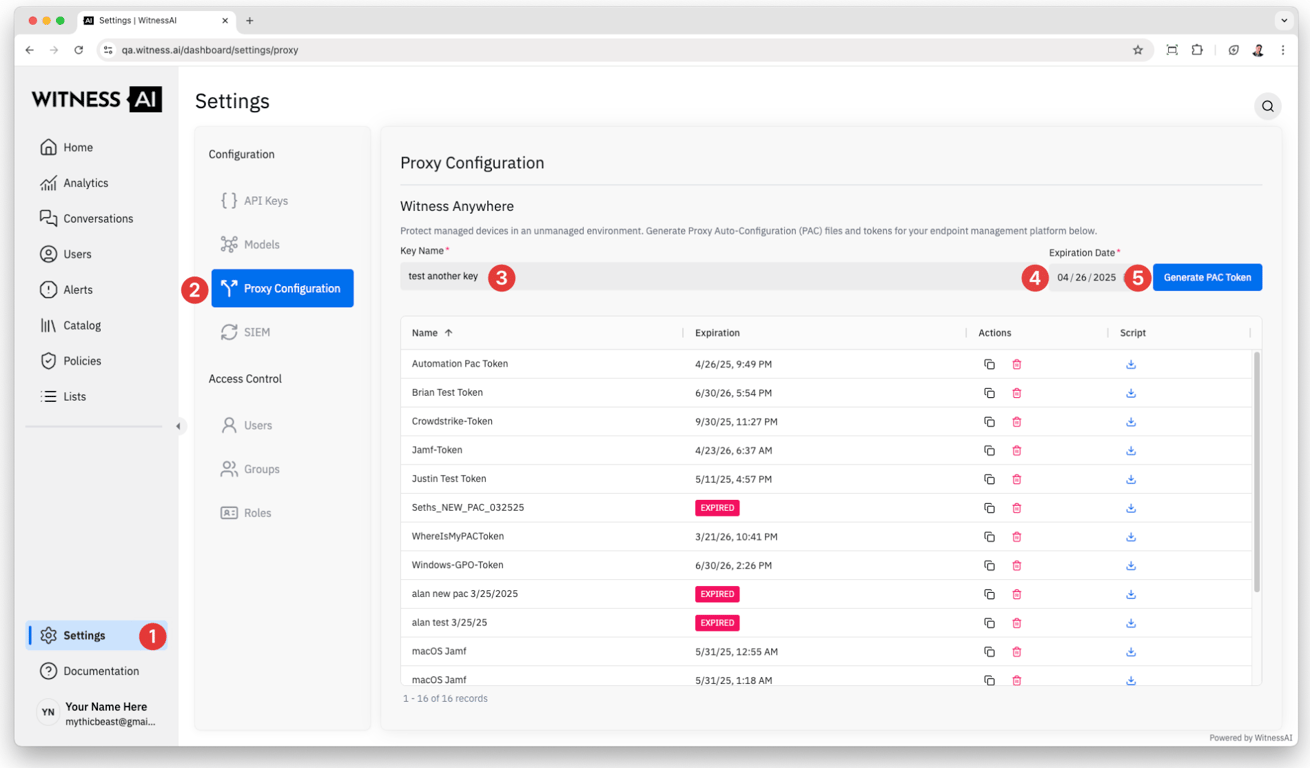Copy the Automation Pac Token

989,364
